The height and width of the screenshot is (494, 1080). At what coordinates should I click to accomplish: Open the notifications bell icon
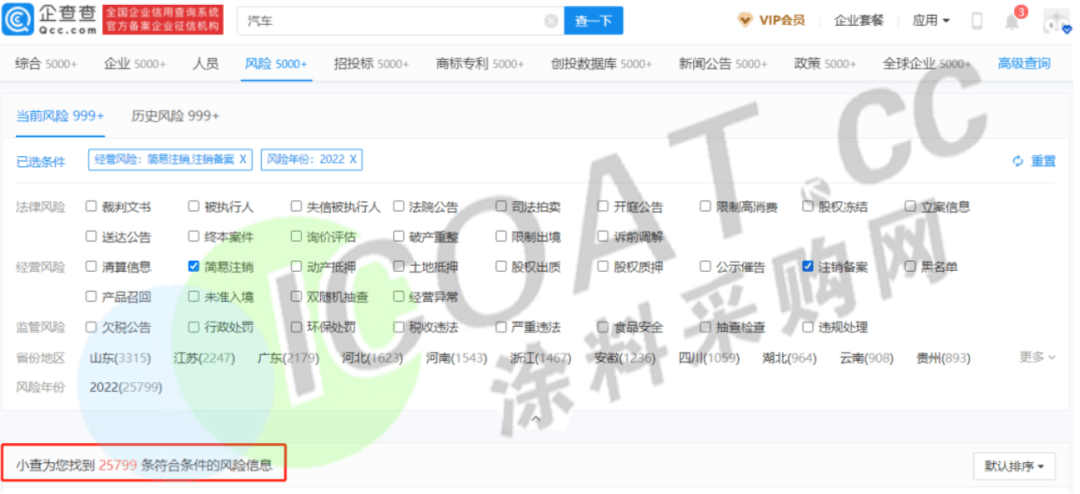click(1012, 21)
